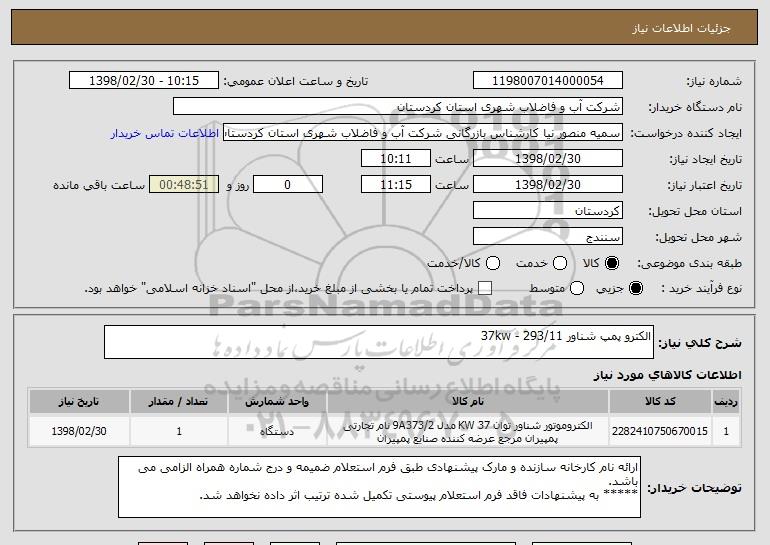Image resolution: width=770 pixels, height=545 pixels.
Task: Click the شرح کلی نیاز description box
Action: click(379, 342)
